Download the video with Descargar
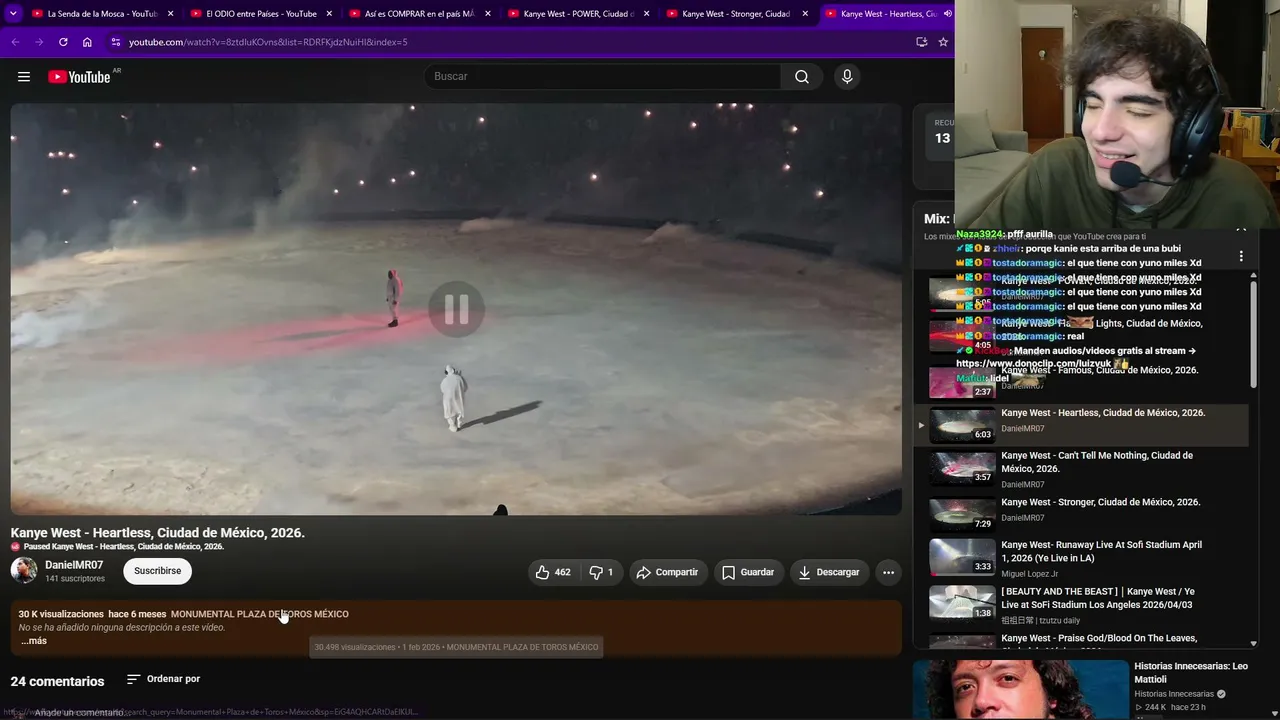Viewport: 1280px width, 720px height. [829, 572]
